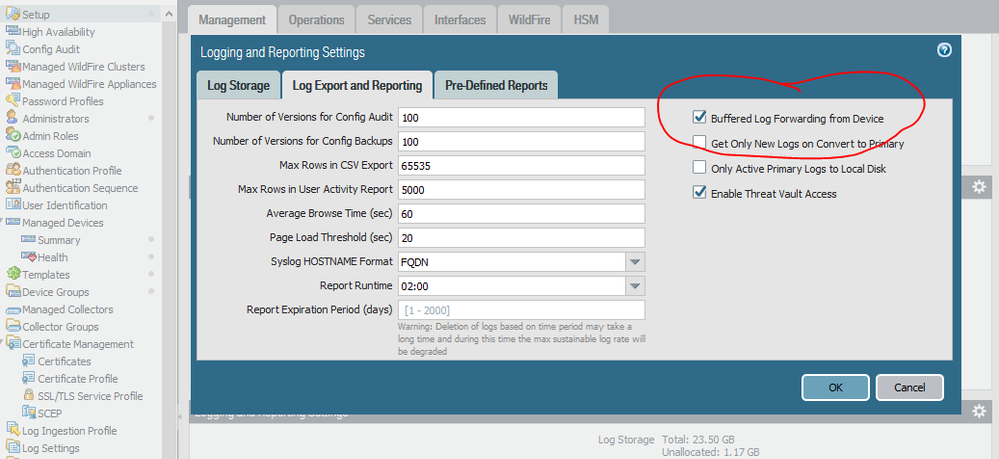Click sidebar scrollbar up arrow

pyautogui.click(x=168, y=14)
